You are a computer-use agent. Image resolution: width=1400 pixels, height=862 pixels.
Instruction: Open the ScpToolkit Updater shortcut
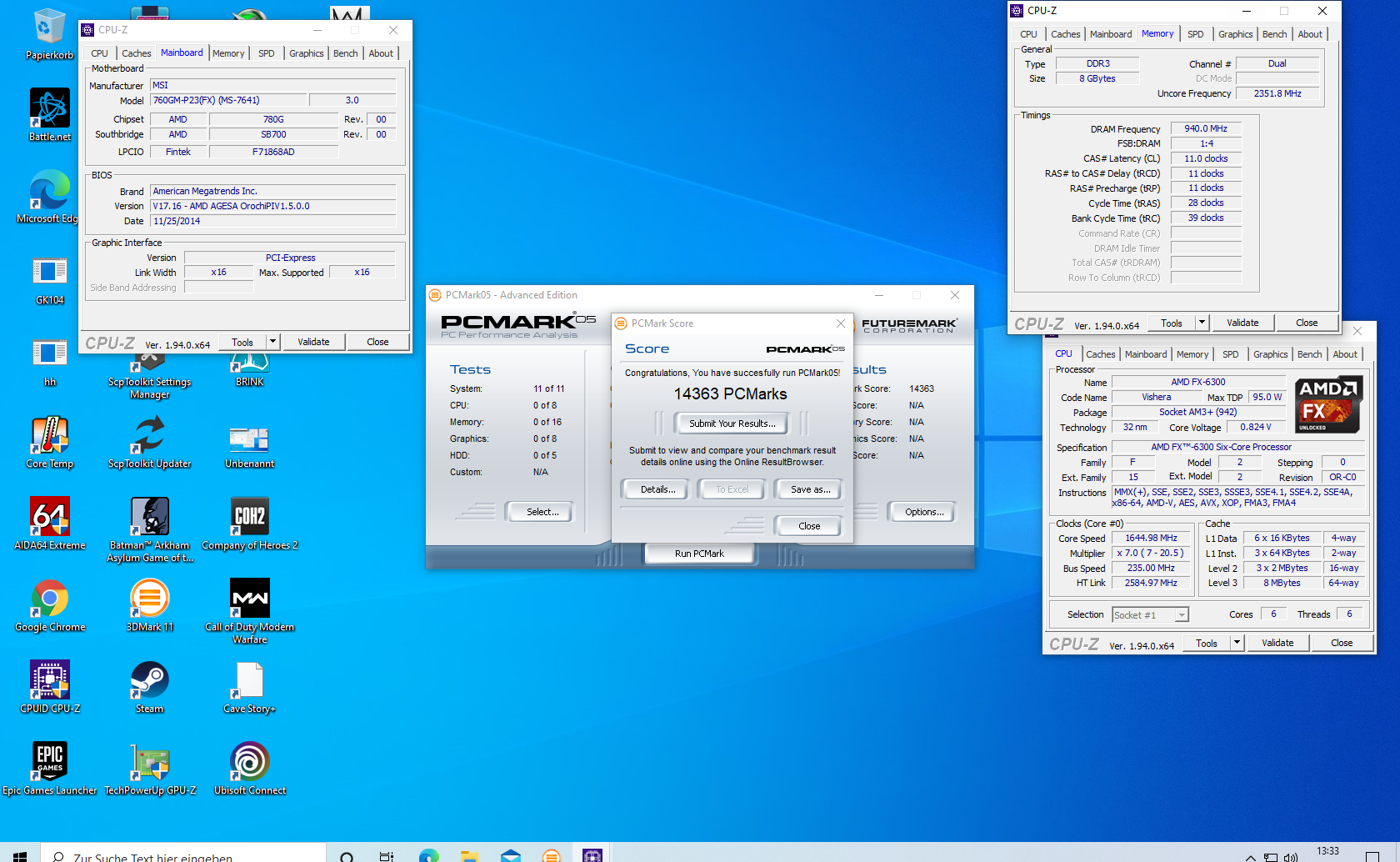tap(149, 443)
